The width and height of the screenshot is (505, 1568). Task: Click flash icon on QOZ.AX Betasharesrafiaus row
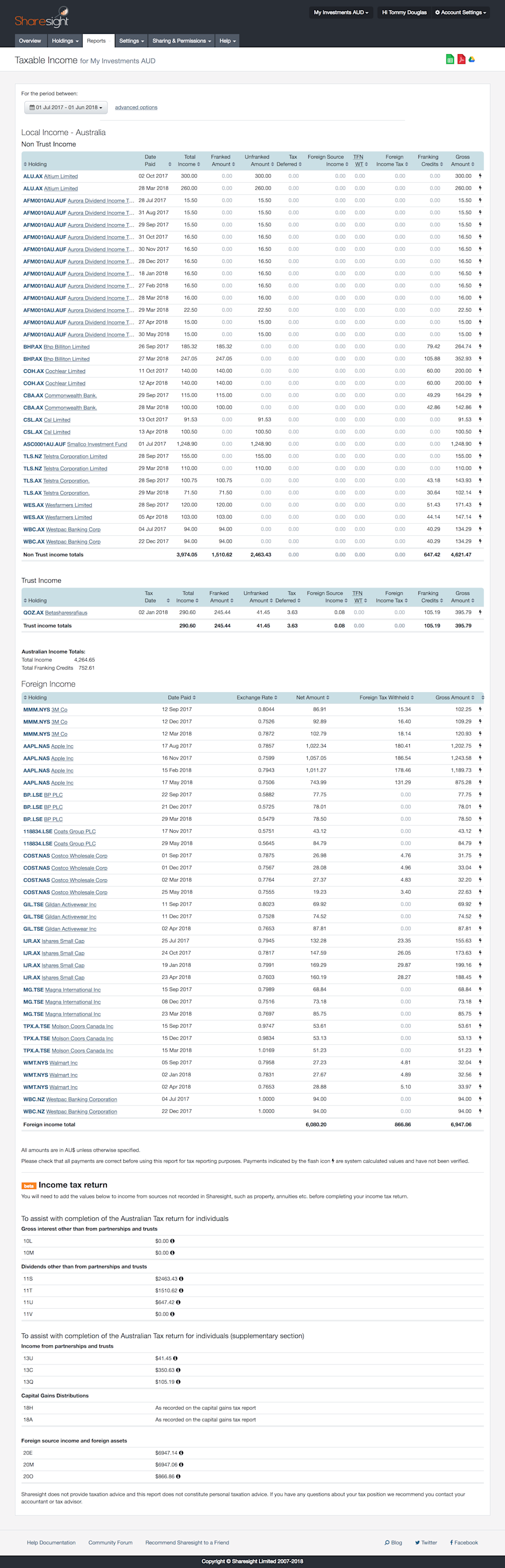click(x=480, y=612)
